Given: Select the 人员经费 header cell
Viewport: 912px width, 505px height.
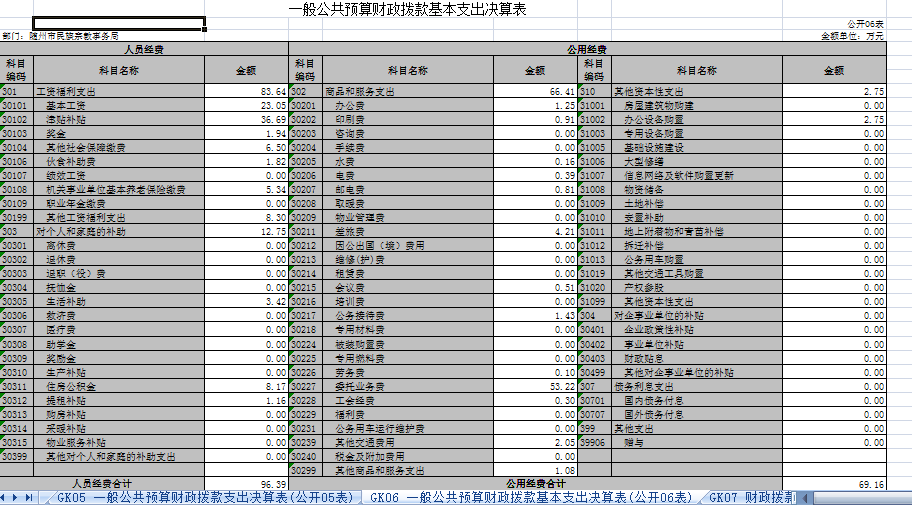Looking at the screenshot, I should 145,48.
